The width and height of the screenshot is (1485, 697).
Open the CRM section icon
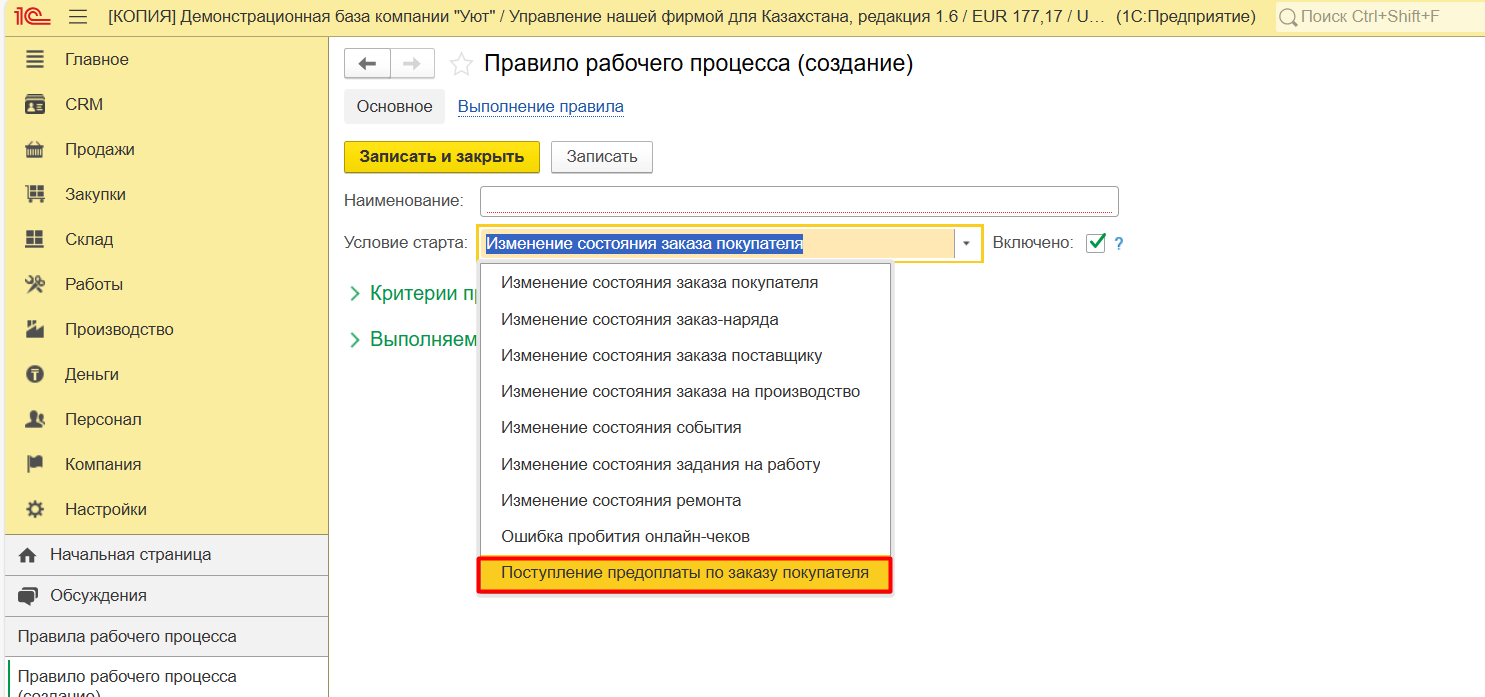tap(35, 105)
